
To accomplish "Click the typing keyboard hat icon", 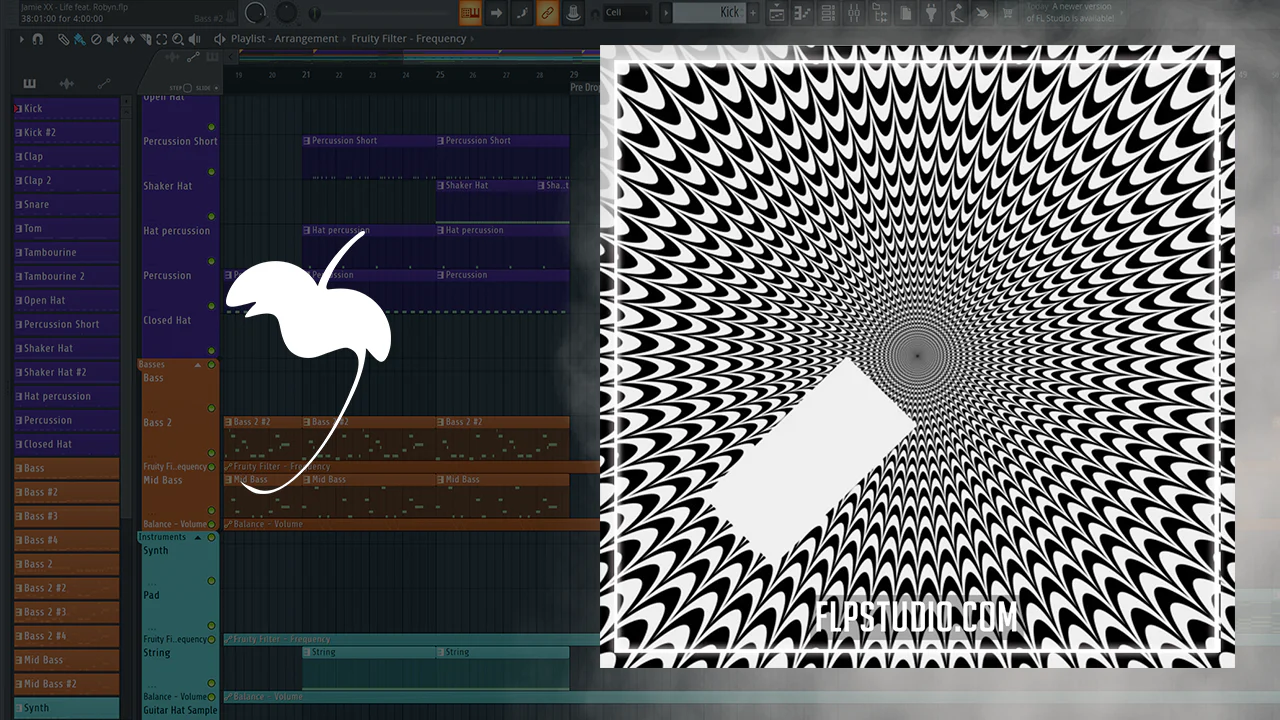I will click(574, 13).
